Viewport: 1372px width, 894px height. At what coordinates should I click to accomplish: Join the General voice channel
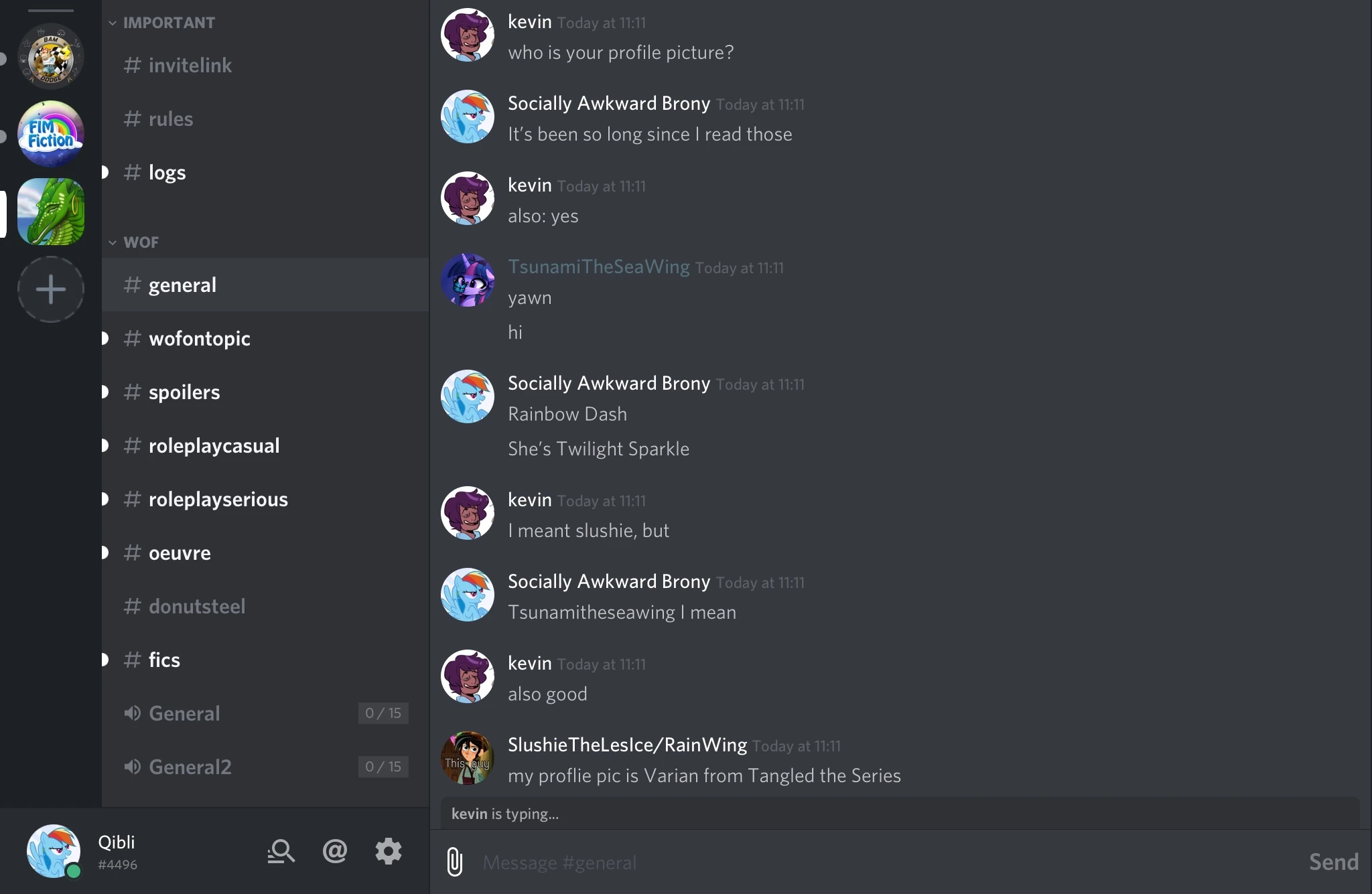click(265, 713)
